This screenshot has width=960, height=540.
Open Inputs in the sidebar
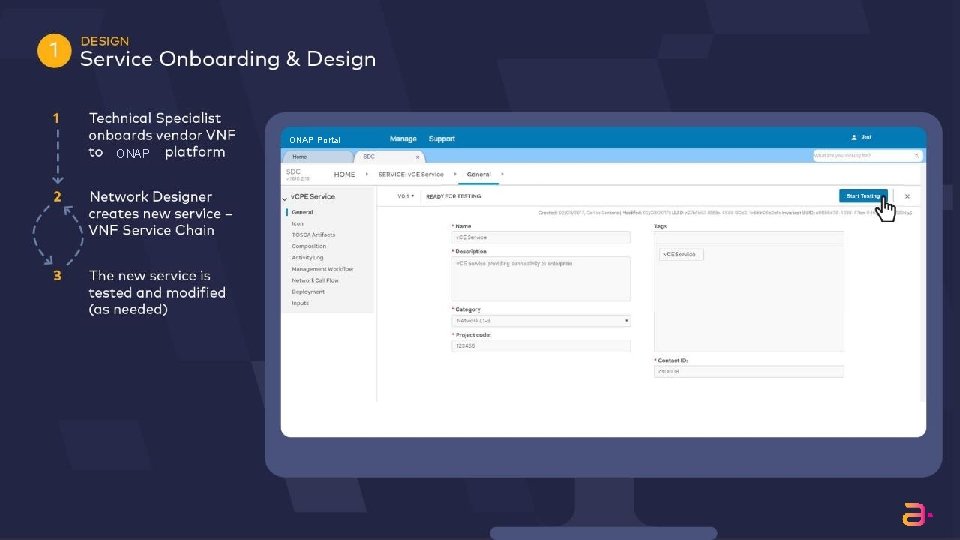300,303
